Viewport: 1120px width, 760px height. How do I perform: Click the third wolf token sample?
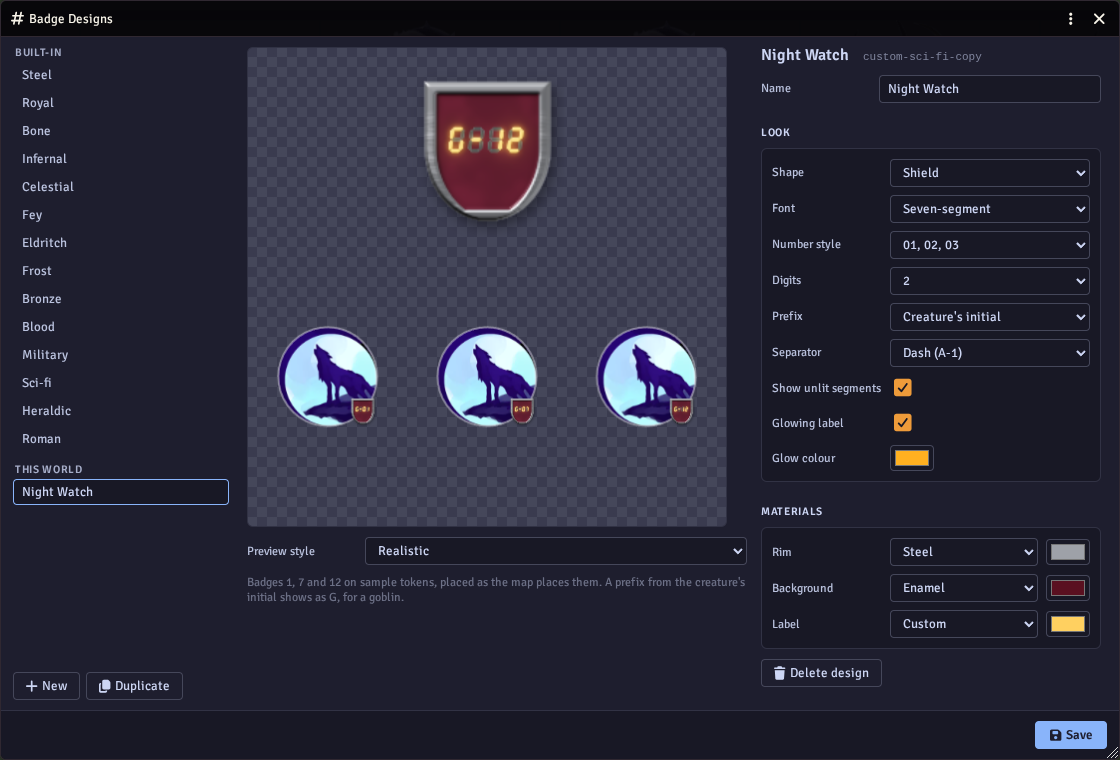pos(646,377)
